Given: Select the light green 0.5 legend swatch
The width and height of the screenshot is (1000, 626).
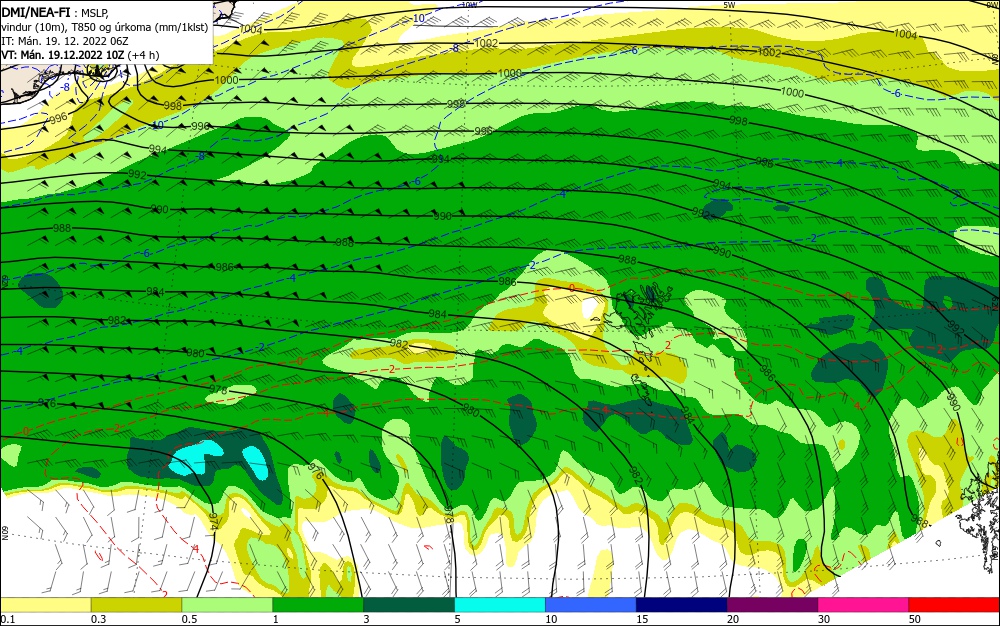Looking at the screenshot, I should click(x=227, y=605).
